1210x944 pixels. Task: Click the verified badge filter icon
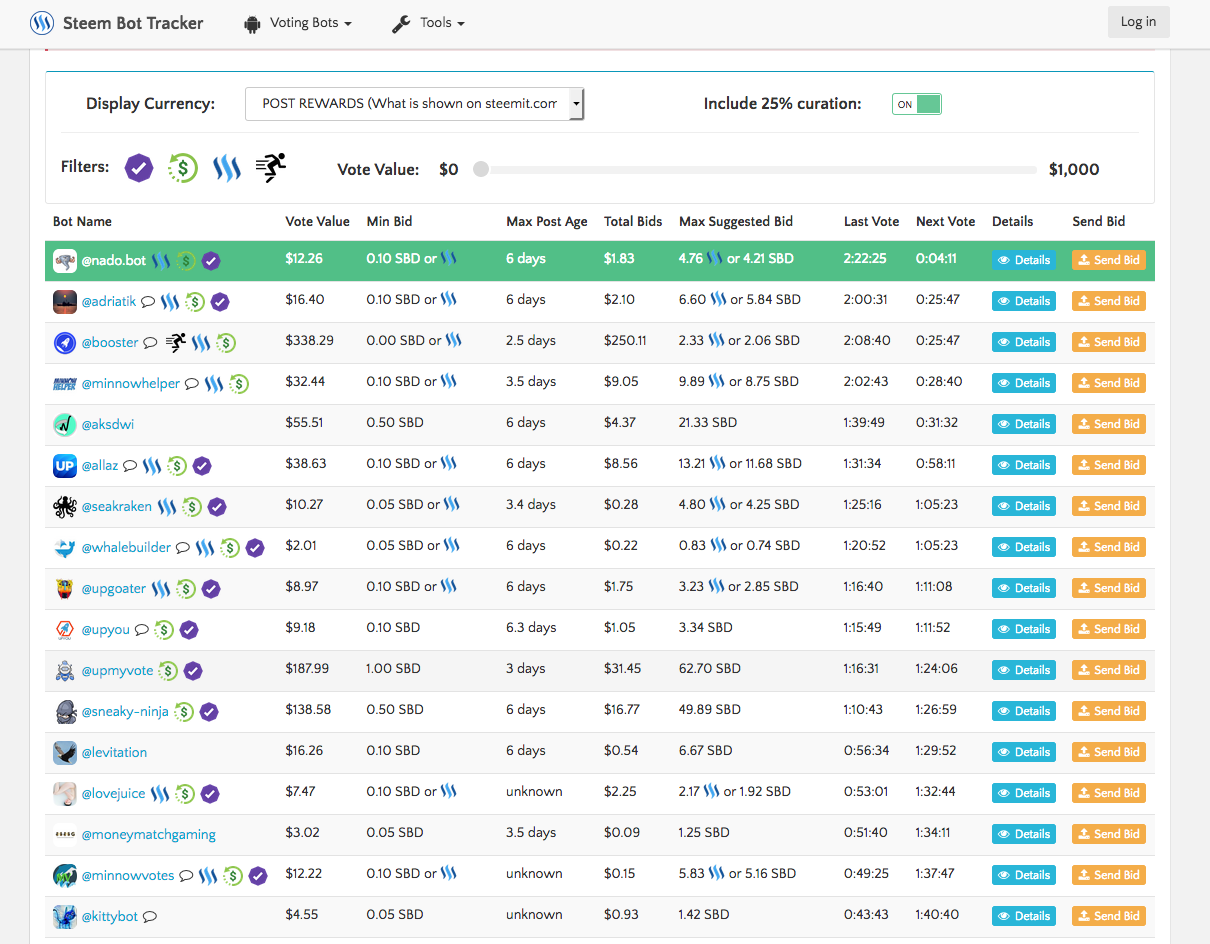[x=139, y=168]
